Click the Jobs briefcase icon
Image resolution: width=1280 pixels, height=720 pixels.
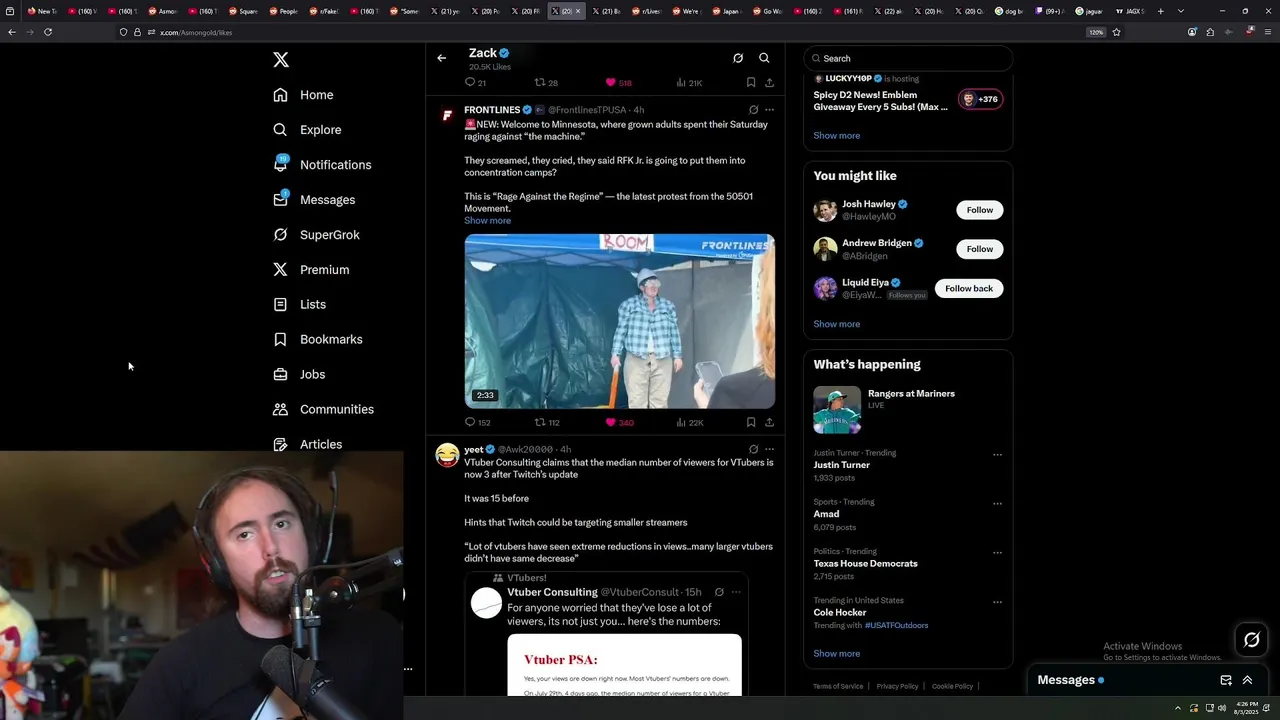[x=280, y=374]
